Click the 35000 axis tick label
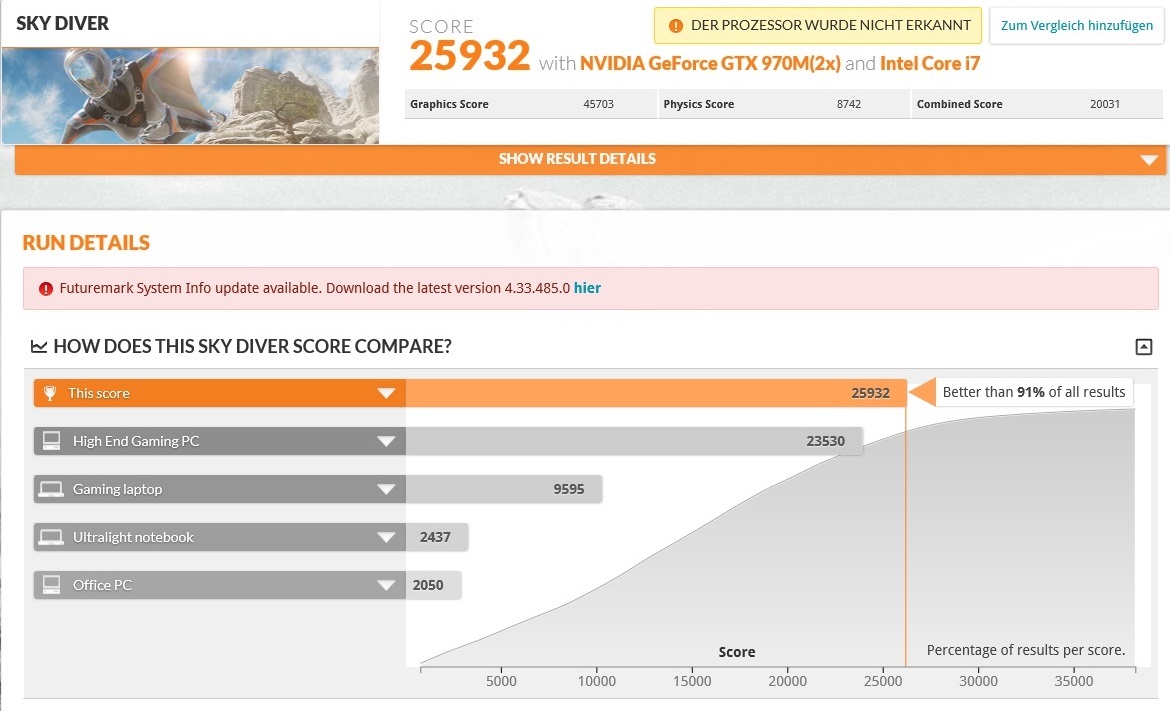 (1074, 681)
